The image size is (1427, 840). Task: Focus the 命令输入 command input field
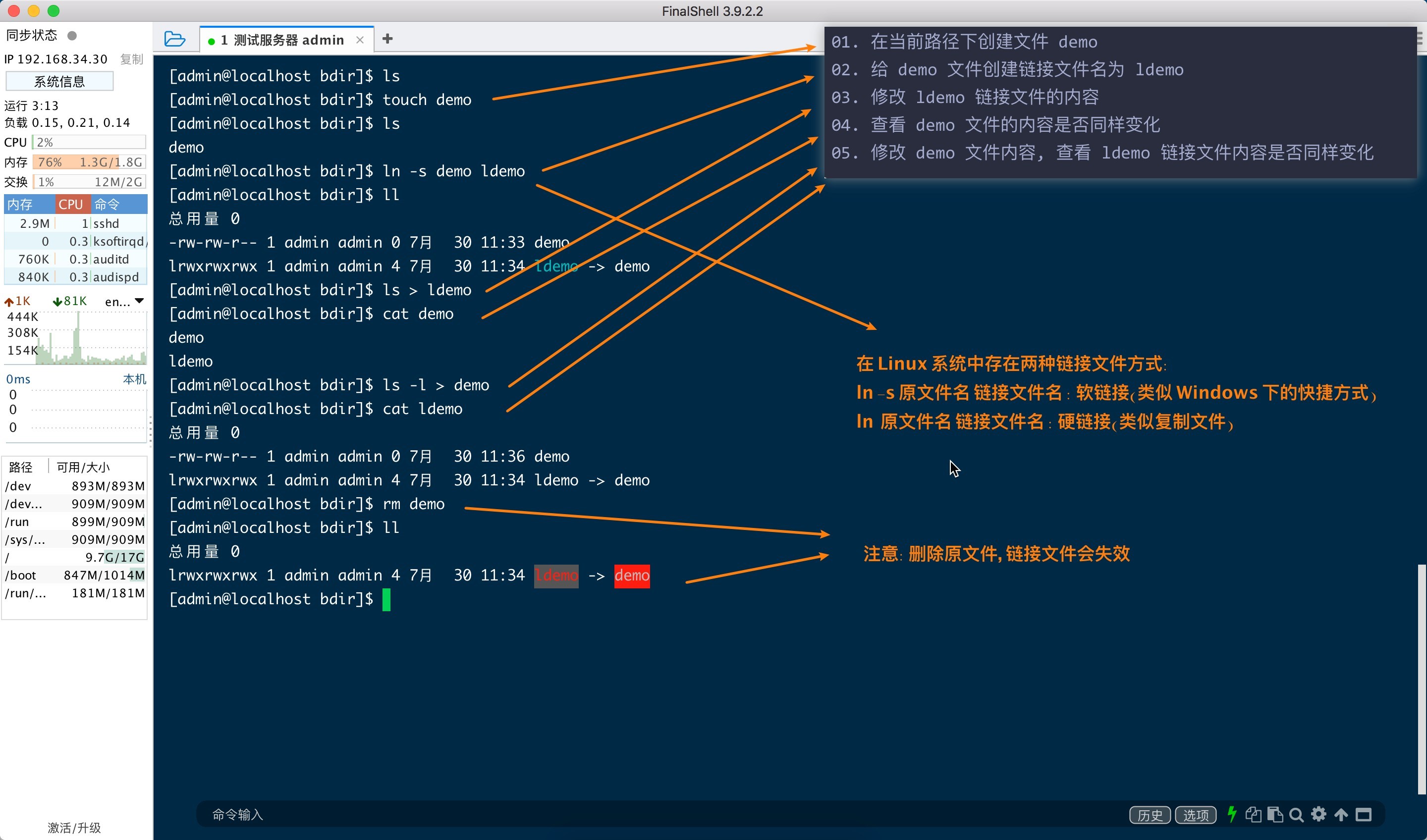tap(657, 815)
